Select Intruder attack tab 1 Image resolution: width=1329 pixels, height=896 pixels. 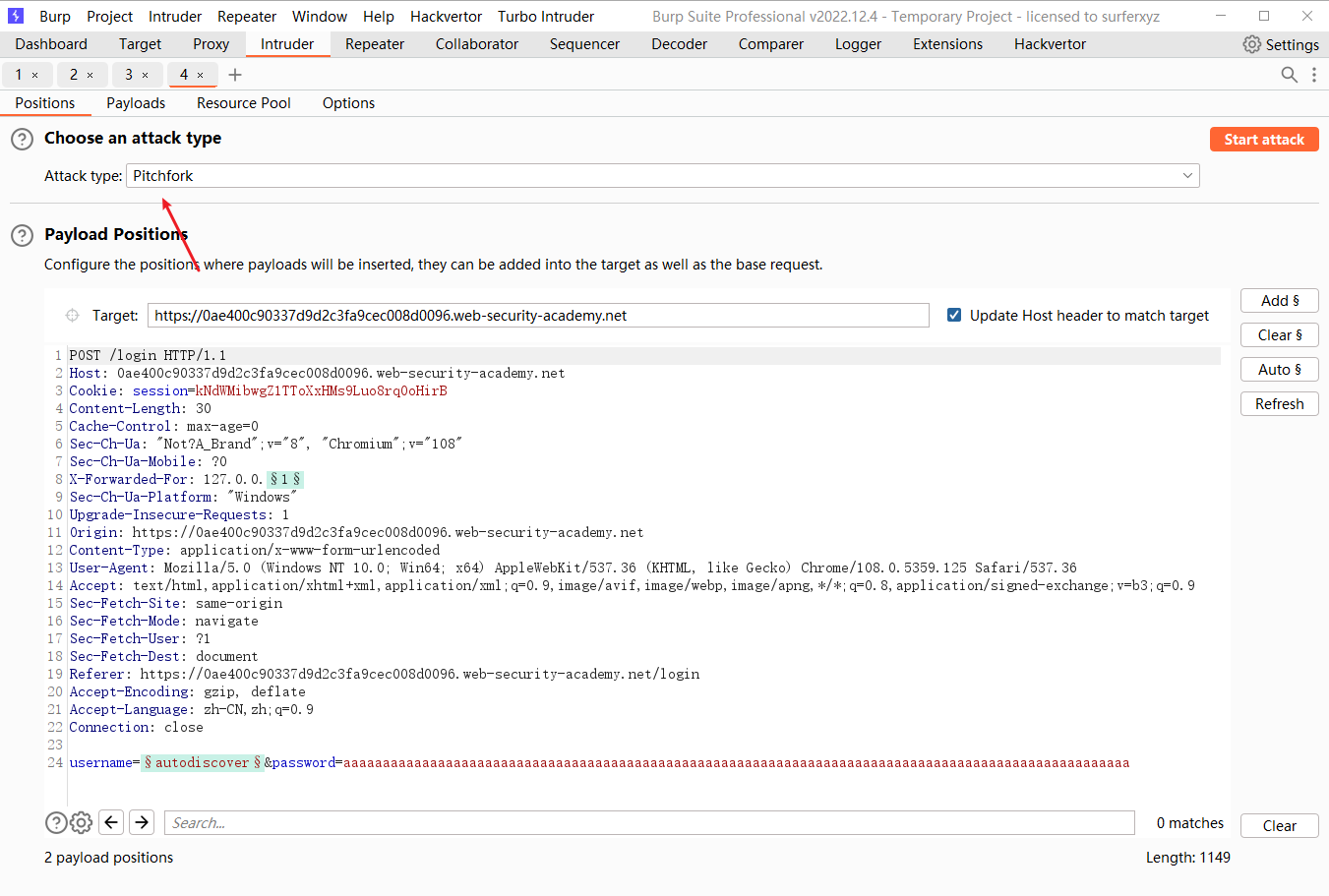(x=19, y=75)
